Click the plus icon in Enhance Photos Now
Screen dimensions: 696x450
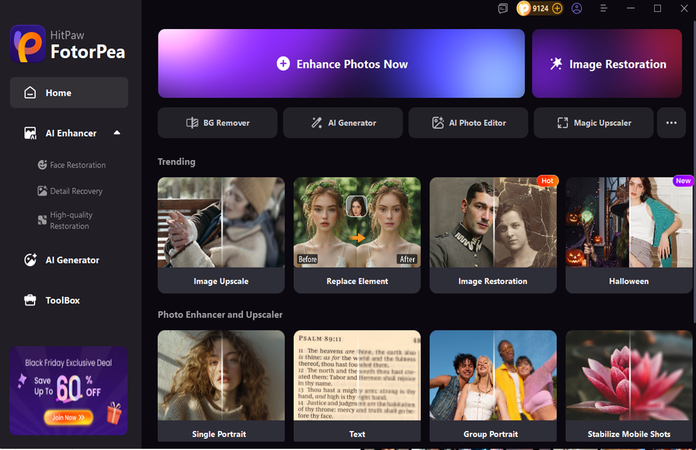(283, 64)
